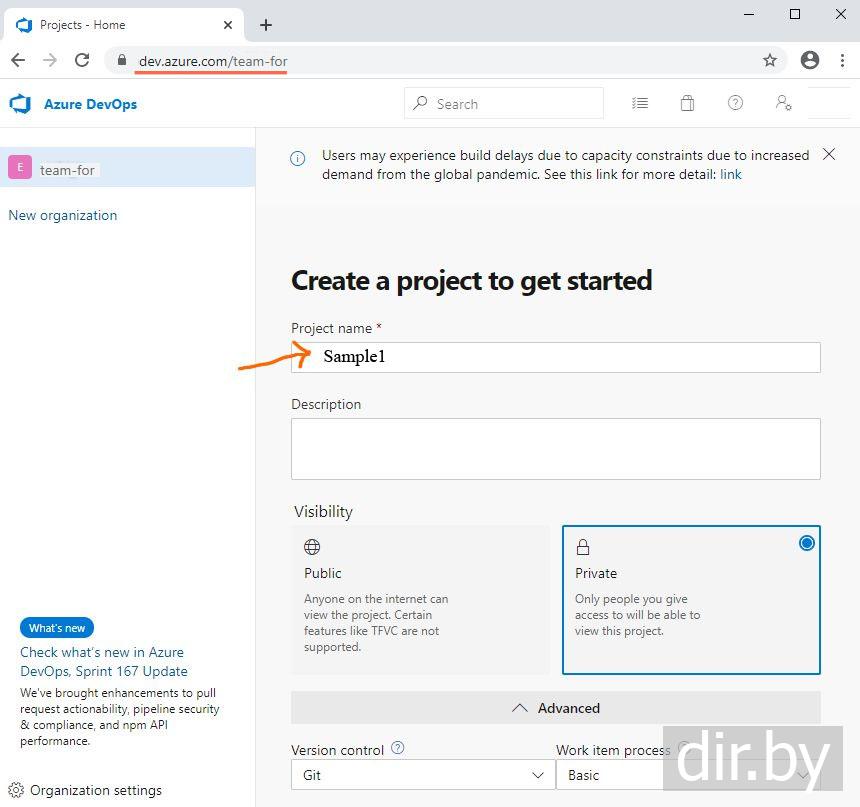Open the Version control Git dropdown
Image resolution: width=860 pixels, height=807 pixels.
(422, 775)
